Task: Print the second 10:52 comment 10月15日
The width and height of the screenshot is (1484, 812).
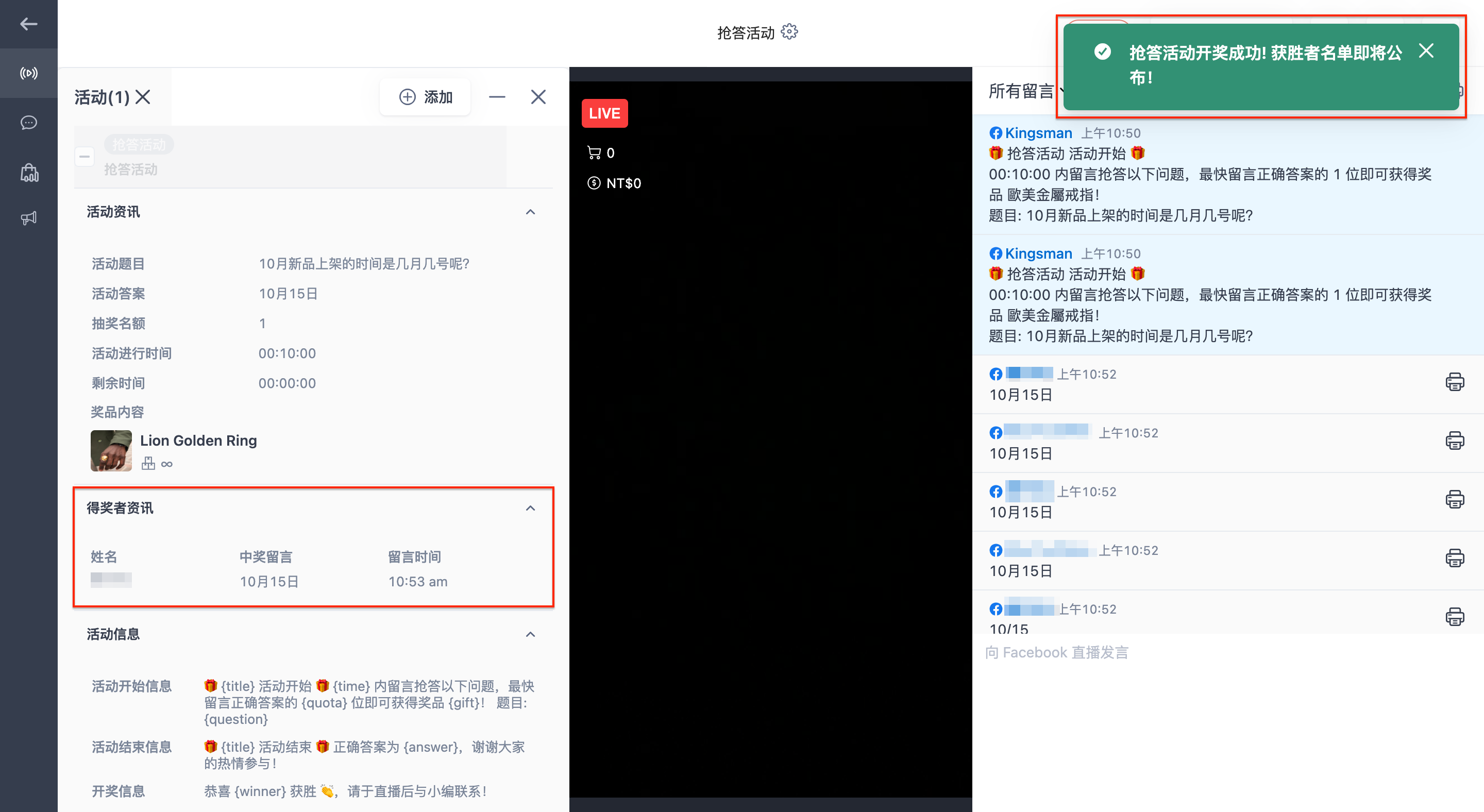Action: click(1454, 440)
